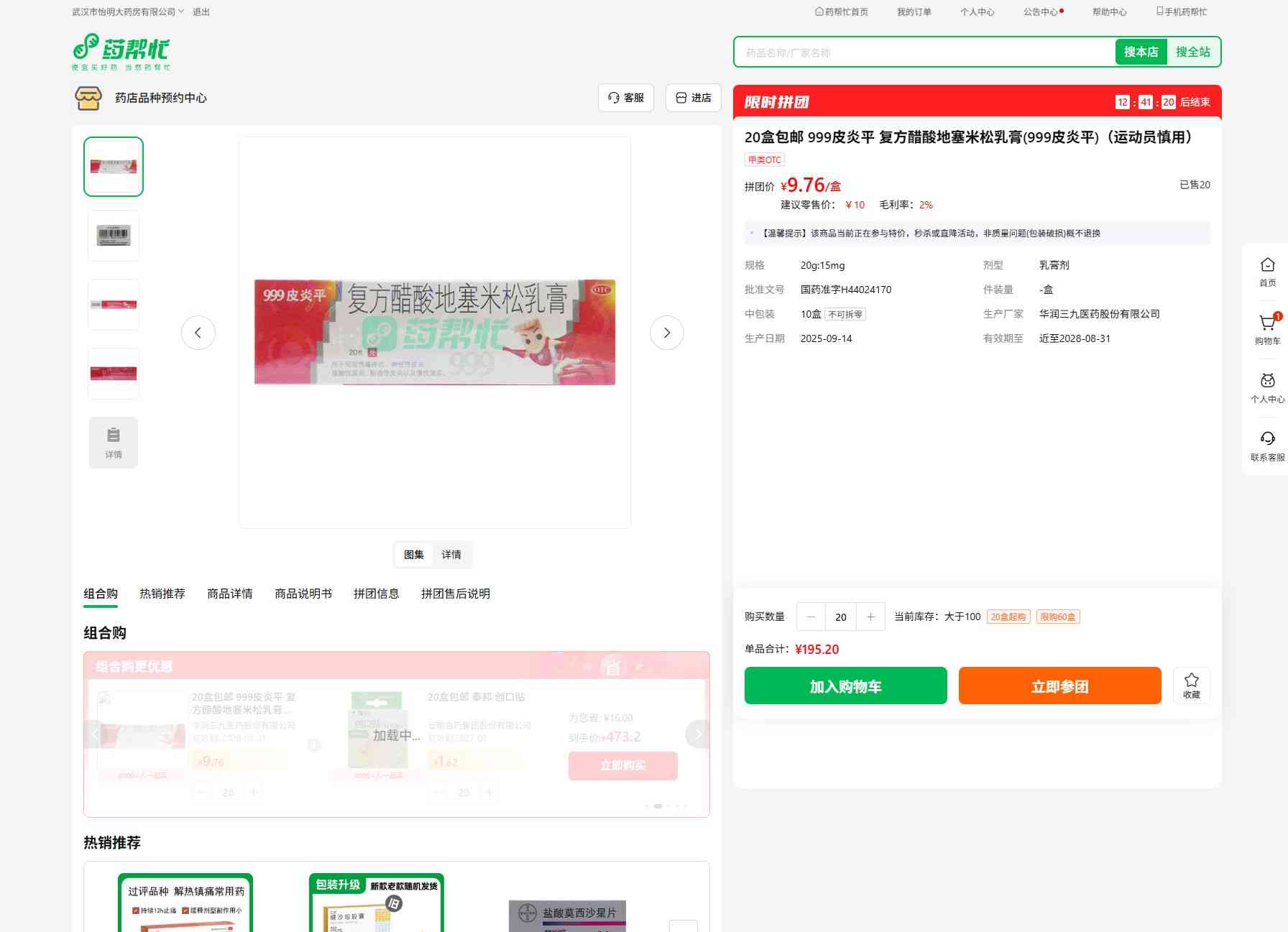Click the 药帮忙 logo

coord(121,52)
